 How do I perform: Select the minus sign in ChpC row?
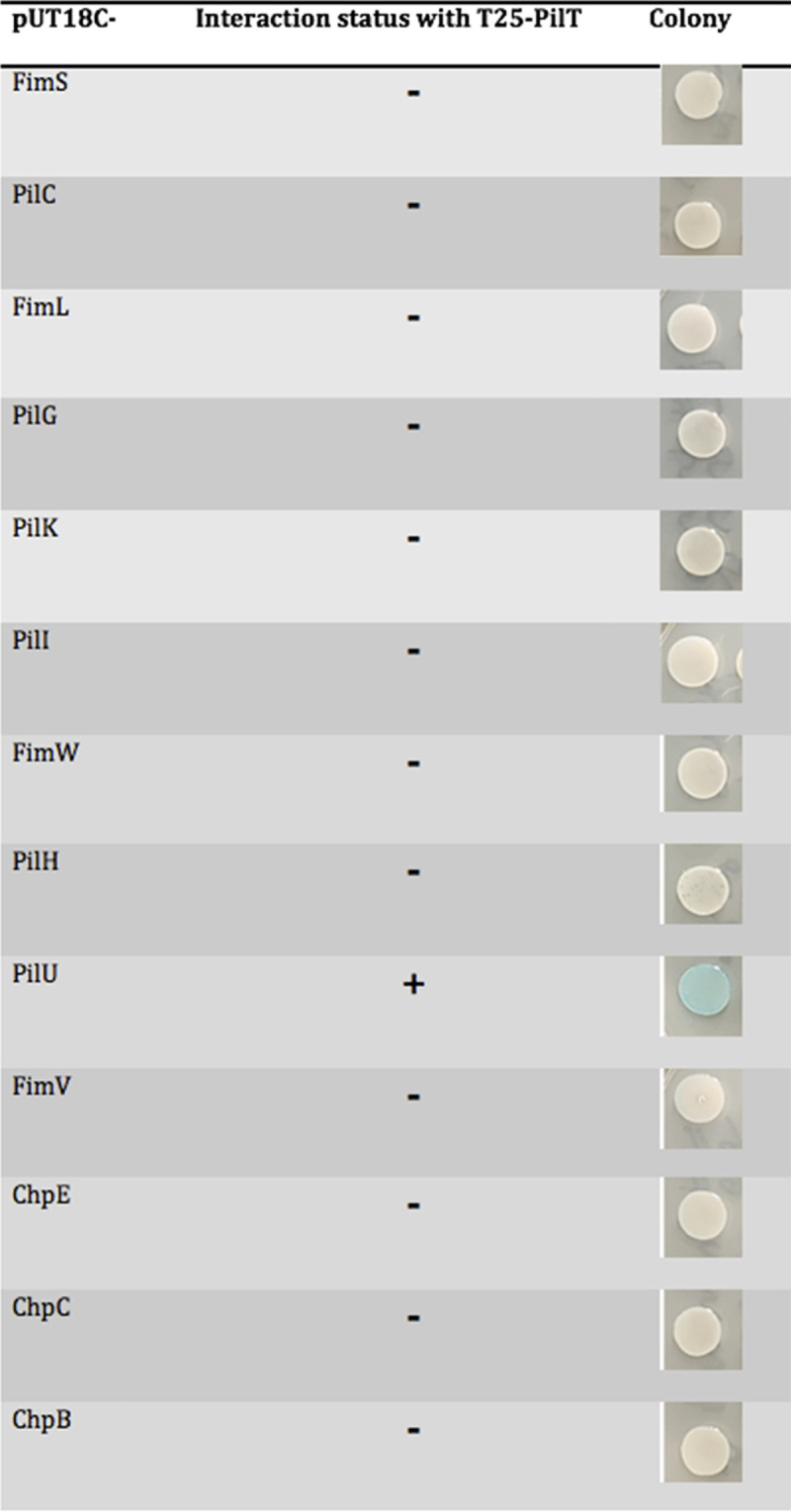414,1318
